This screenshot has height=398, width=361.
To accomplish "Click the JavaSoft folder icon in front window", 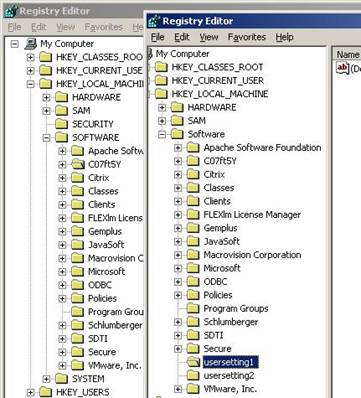I will pyautogui.click(x=193, y=241).
